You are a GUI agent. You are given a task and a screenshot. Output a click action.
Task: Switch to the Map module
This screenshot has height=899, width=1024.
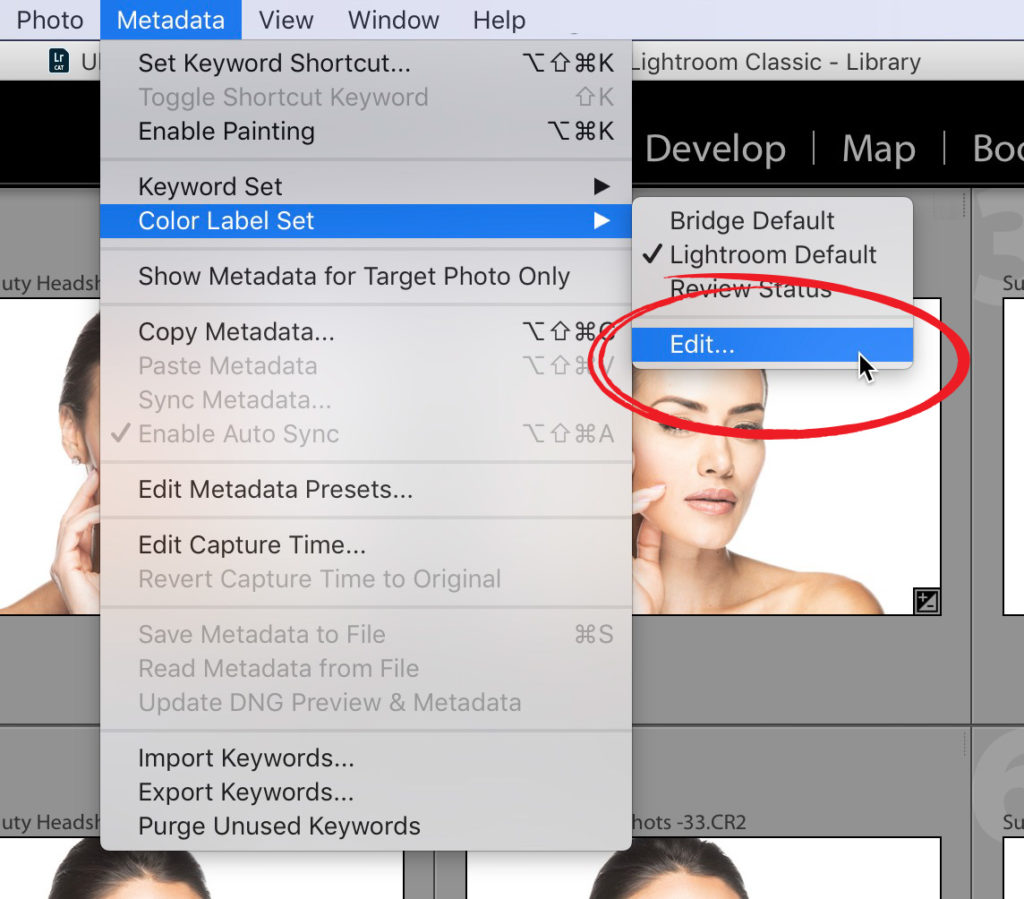click(878, 149)
